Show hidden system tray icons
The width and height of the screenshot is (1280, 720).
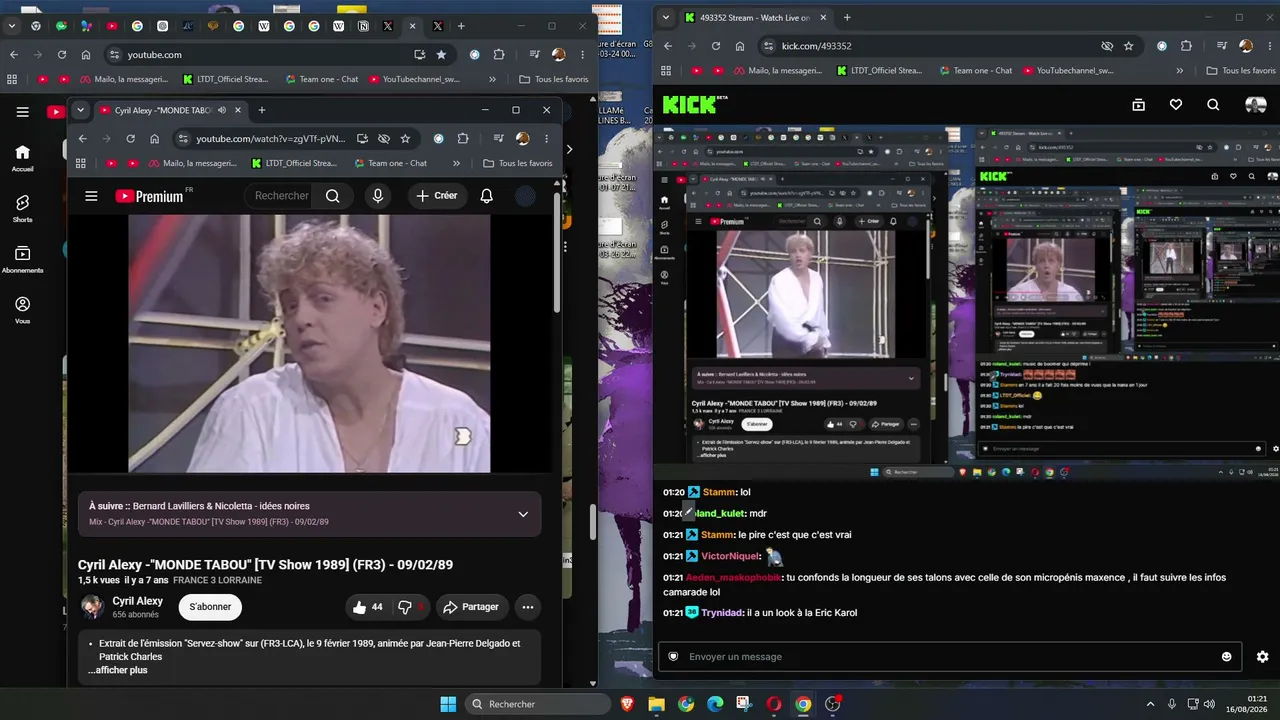click(1149, 704)
